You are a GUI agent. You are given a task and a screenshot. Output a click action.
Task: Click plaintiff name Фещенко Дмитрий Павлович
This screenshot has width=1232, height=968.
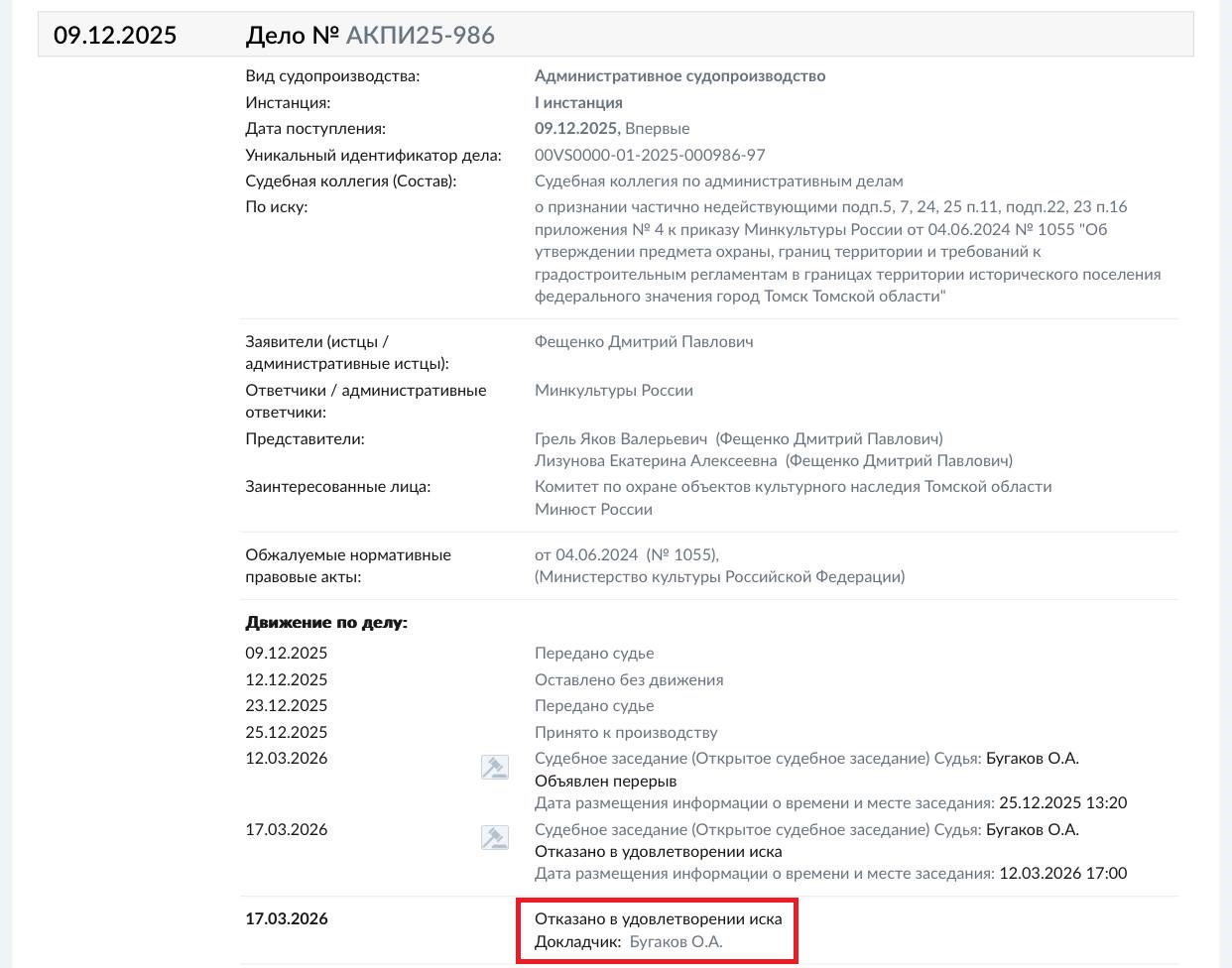[x=644, y=342]
